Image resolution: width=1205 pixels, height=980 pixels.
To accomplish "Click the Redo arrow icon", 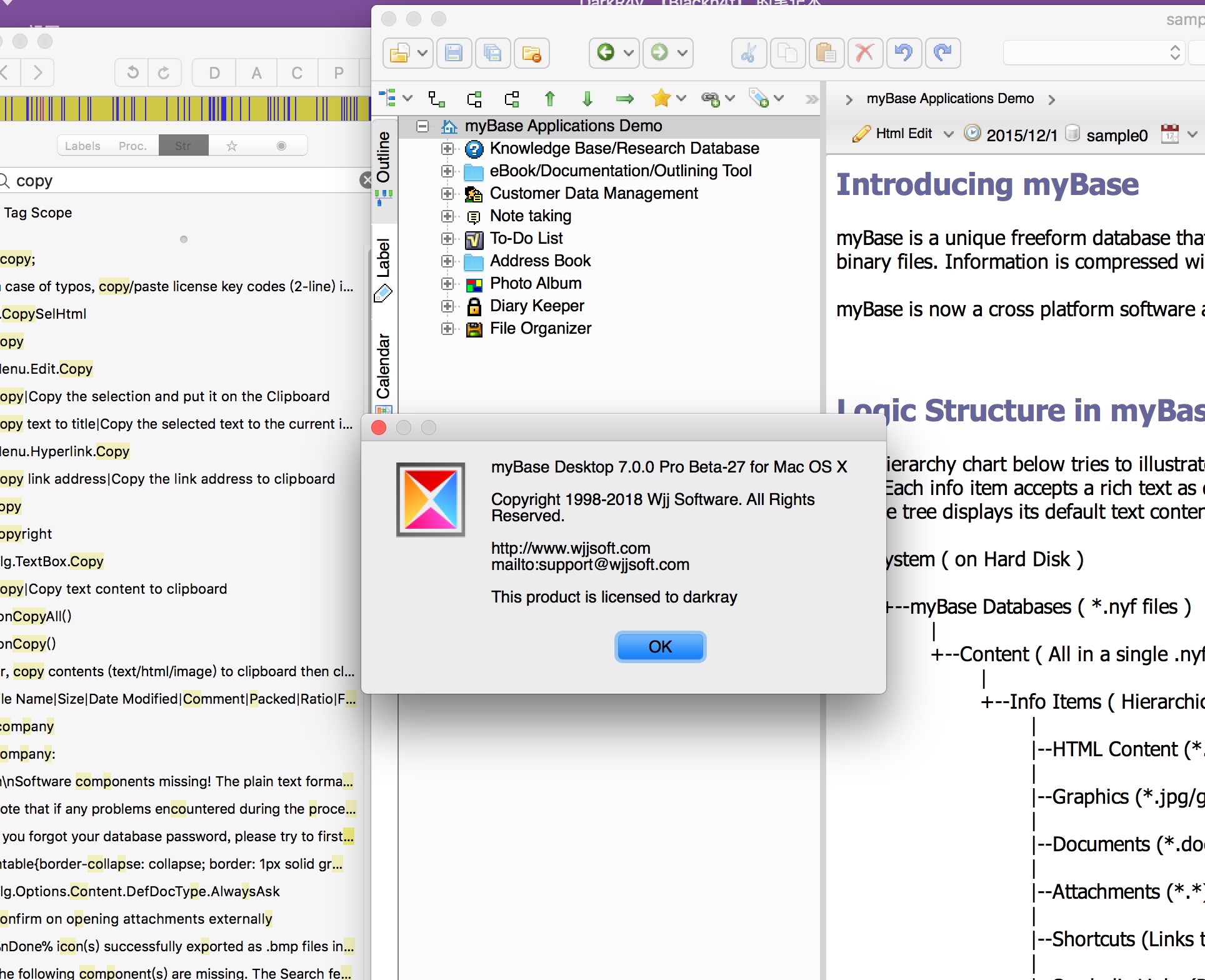I will [942, 53].
